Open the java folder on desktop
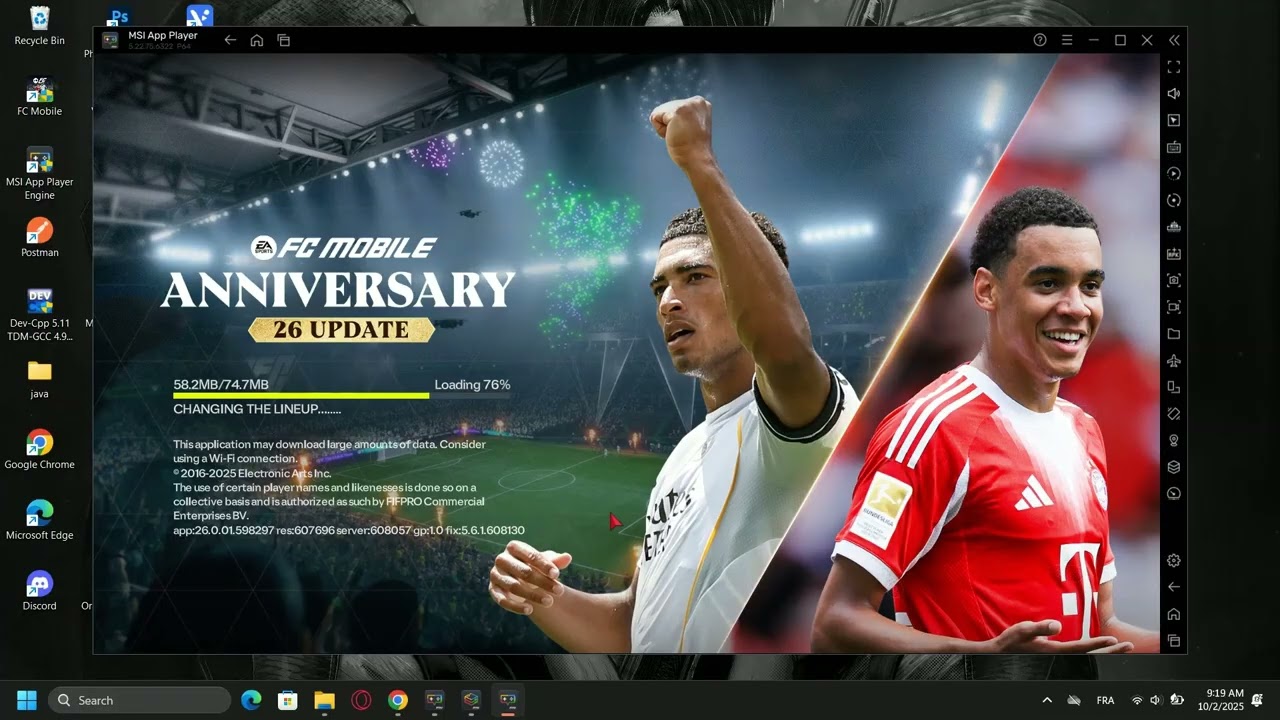The image size is (1280, 720). pos(40,379)
